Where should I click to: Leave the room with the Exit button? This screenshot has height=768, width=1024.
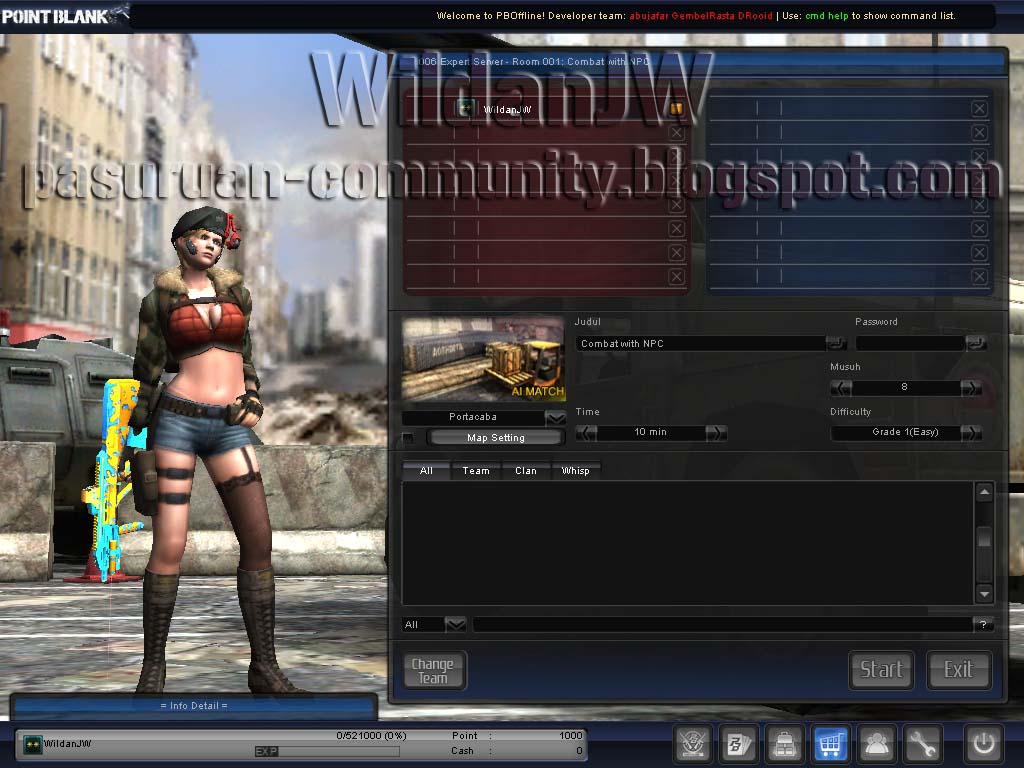coord(959,670)
